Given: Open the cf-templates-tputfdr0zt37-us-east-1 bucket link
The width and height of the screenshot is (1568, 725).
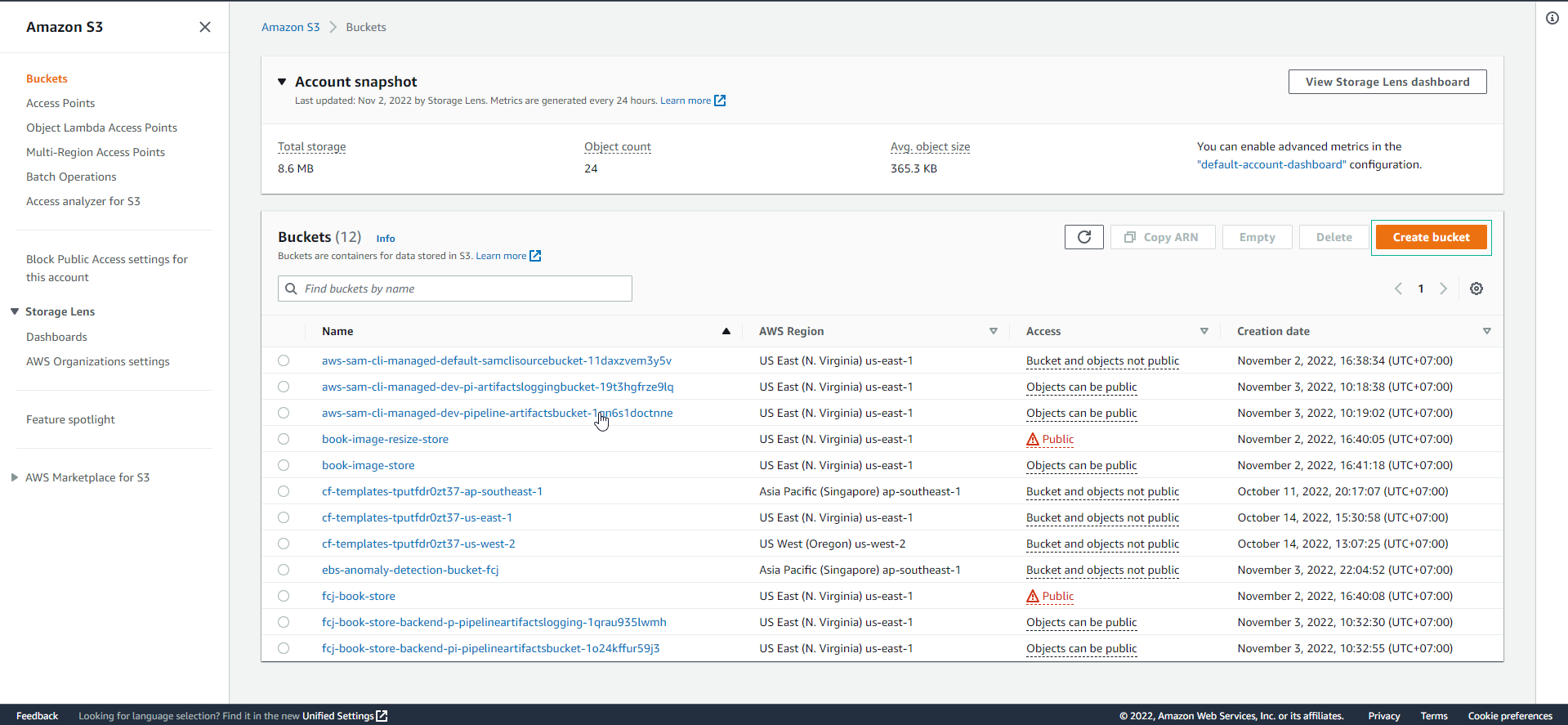Looking at the screenshot, I should click(417, 517).
